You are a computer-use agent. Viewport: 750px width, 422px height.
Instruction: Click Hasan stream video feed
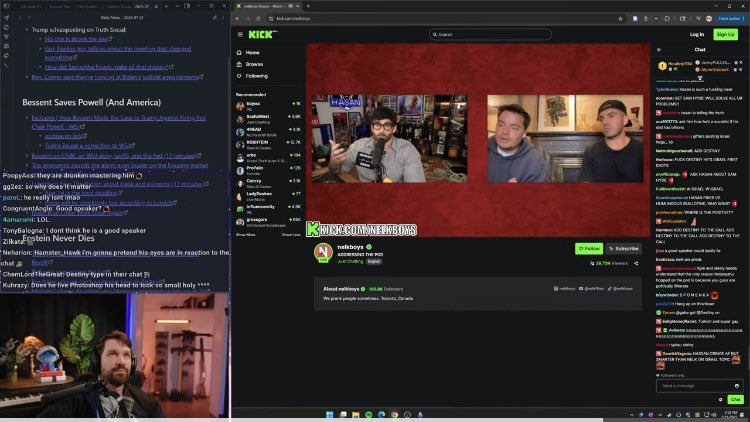389,139
